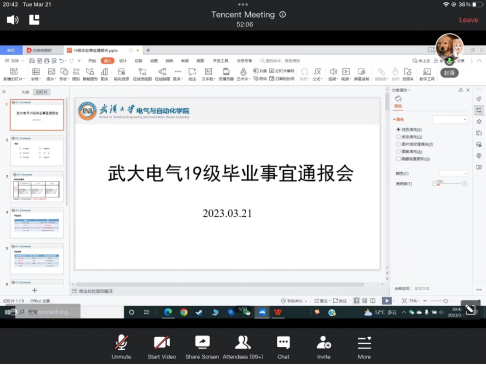Tap the meeting info icon beside title
Screen dimensions: 486x365
282,15
